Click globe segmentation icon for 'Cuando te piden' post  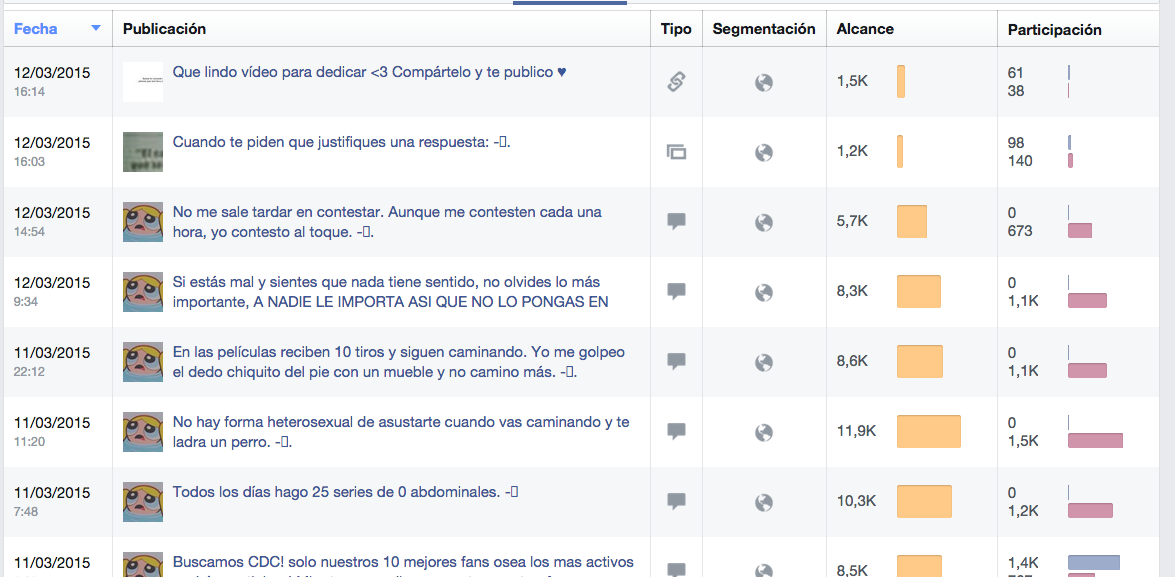tap(764, 152)
